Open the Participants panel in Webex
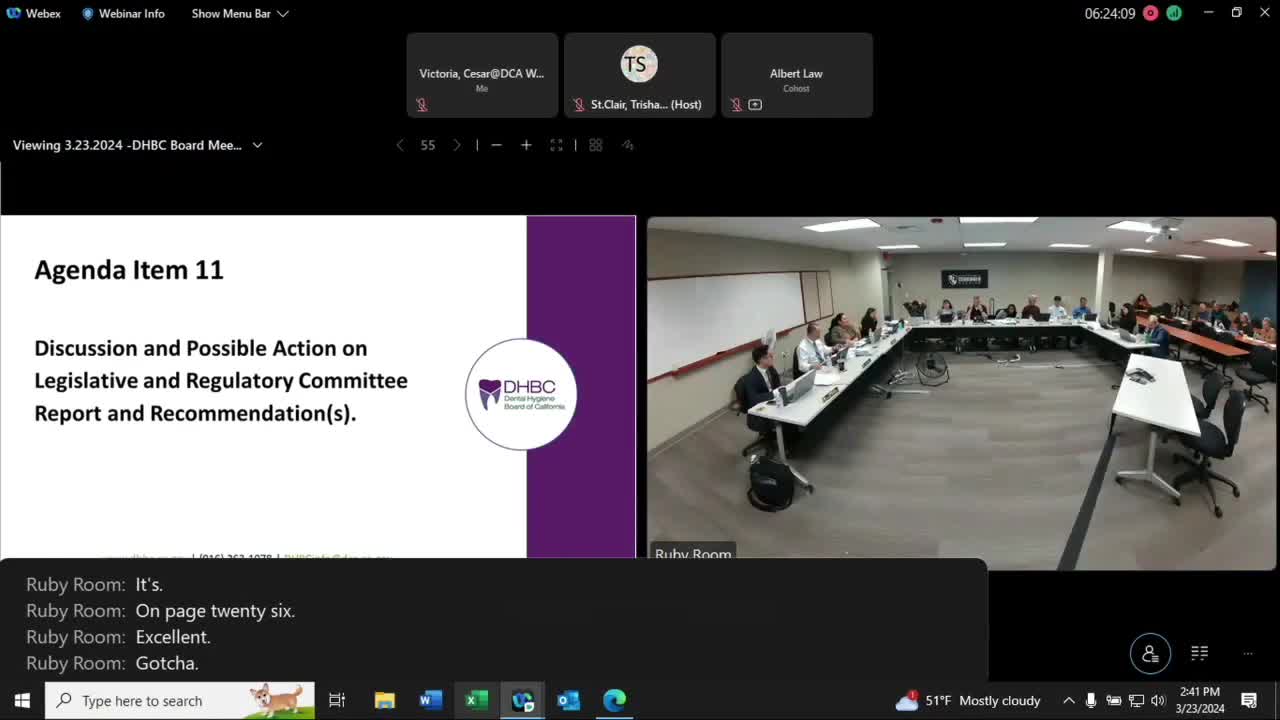Image resolution: width=1280 pixels, height=720 pixels. click(x=1149, y=652)
